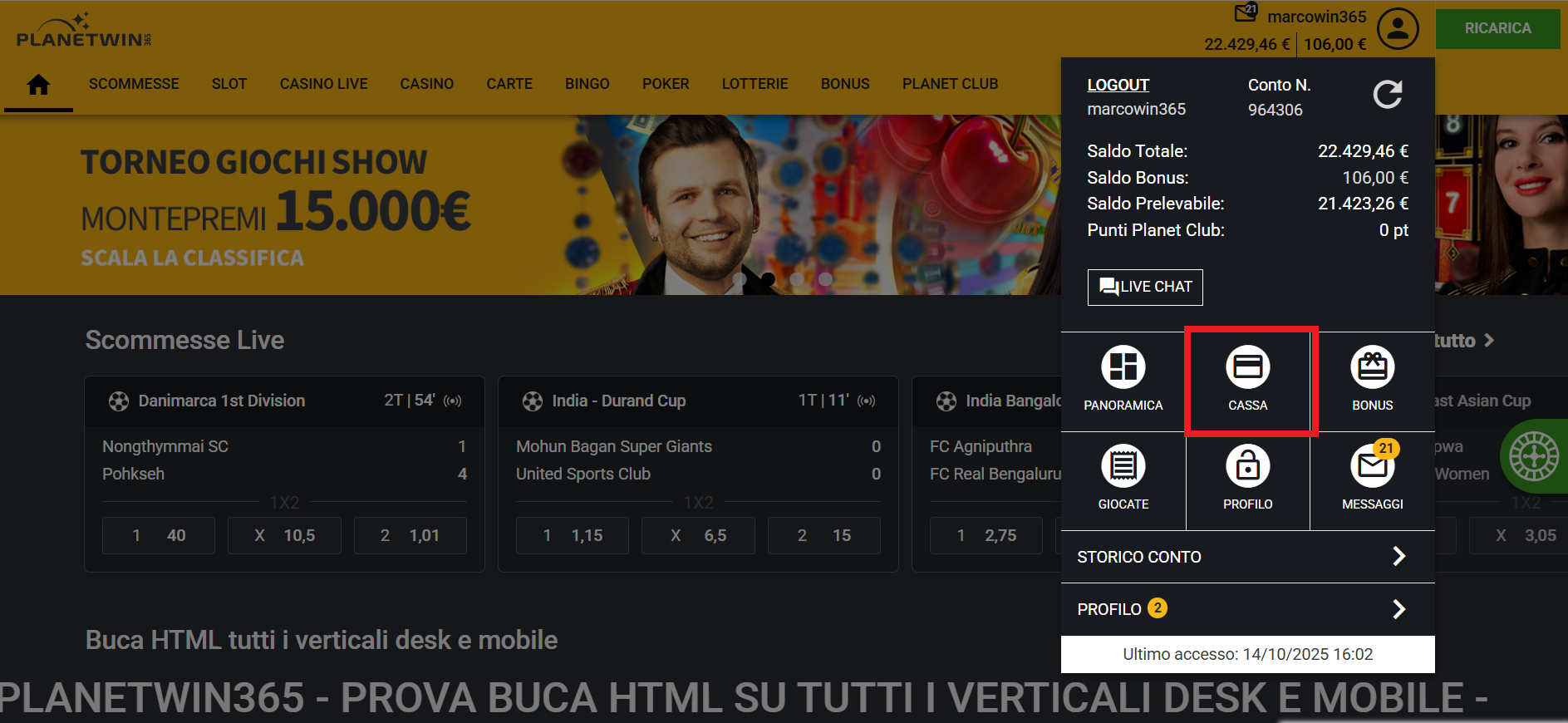Select odds 10,5 for draw in Danimarca match
Image resolution: width=1568 pixels, height=723 pixels.
coord(284,536)
